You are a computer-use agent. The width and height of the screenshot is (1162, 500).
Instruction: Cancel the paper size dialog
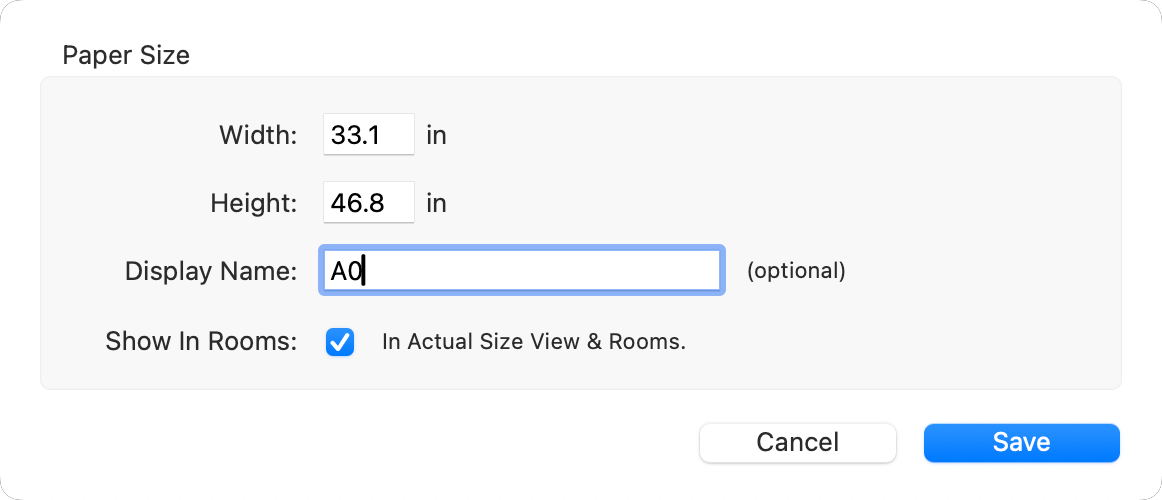[797, 442]
